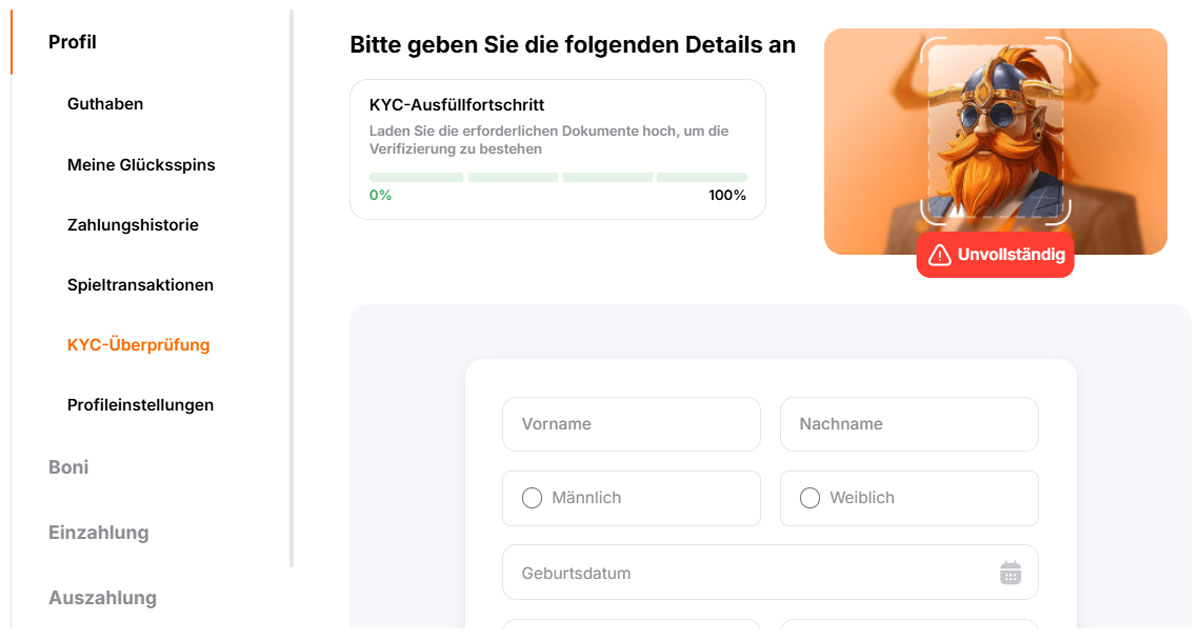
Task: Click the KYC progress bar
Action: (558, 177)
